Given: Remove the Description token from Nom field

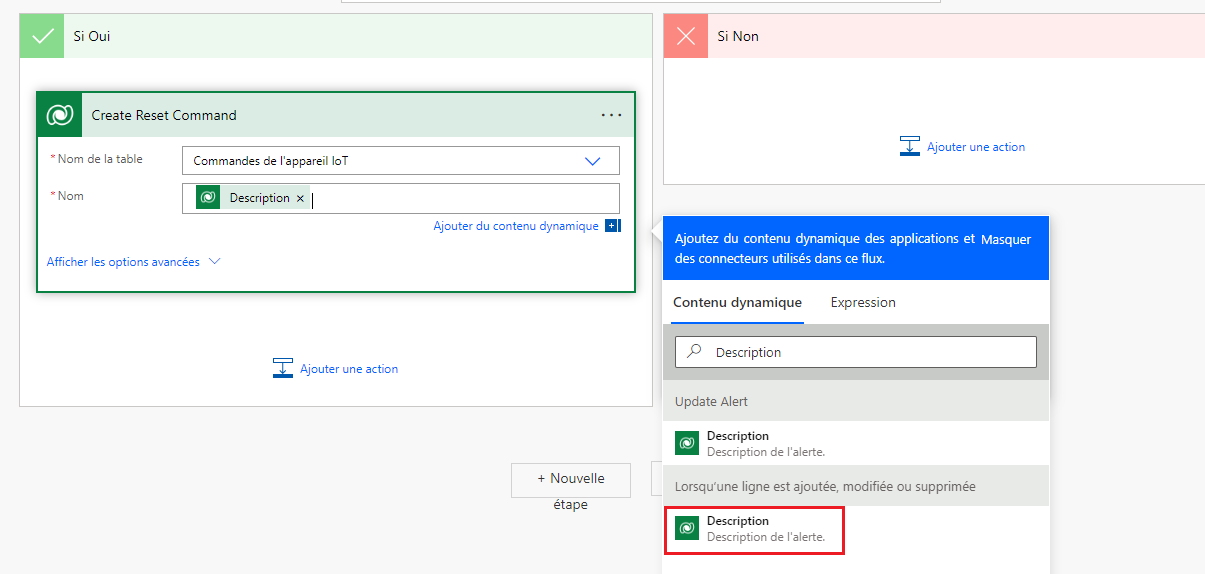Looking at the screenshot, I should [300, 199].
